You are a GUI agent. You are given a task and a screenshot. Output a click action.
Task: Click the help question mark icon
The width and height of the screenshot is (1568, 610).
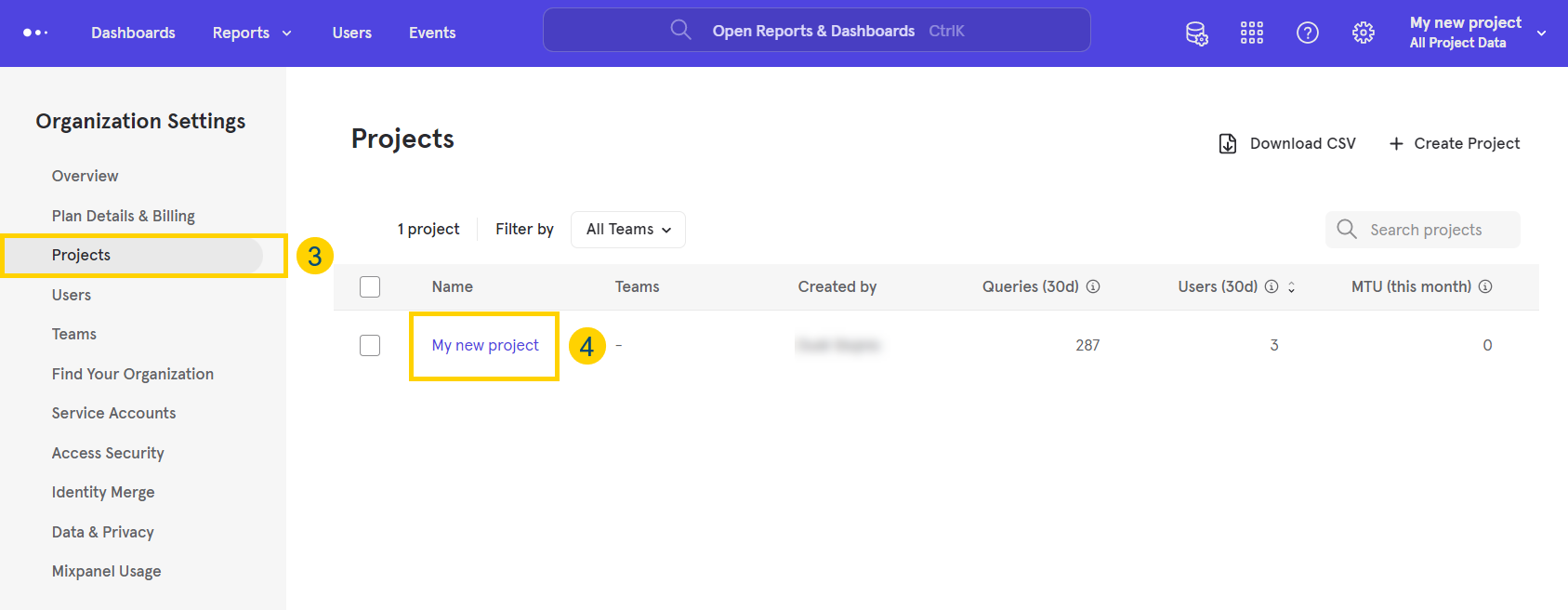[1307, 33]
